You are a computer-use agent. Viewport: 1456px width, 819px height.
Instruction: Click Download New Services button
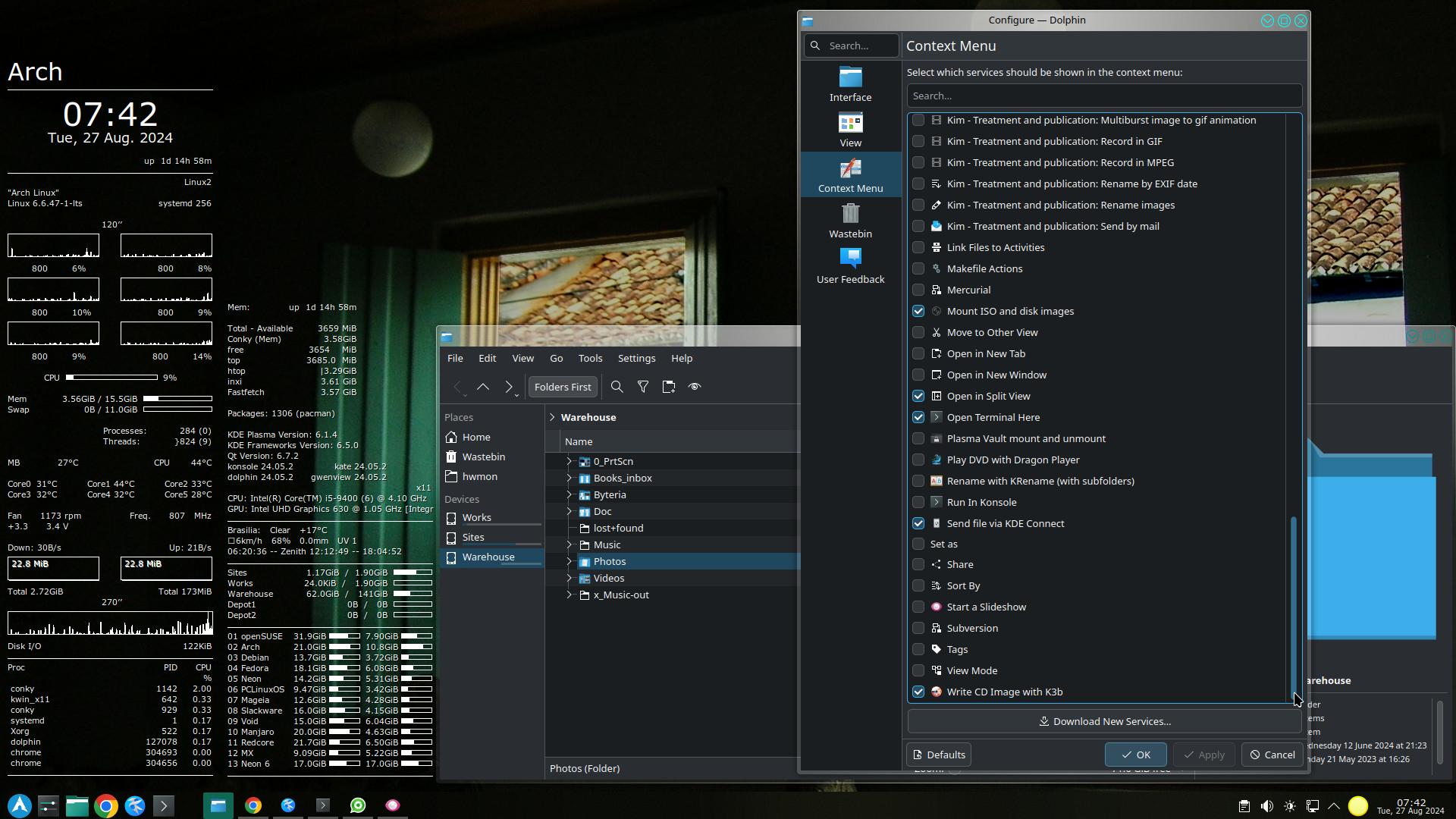pyautogui.click(x=1104, y=721)
